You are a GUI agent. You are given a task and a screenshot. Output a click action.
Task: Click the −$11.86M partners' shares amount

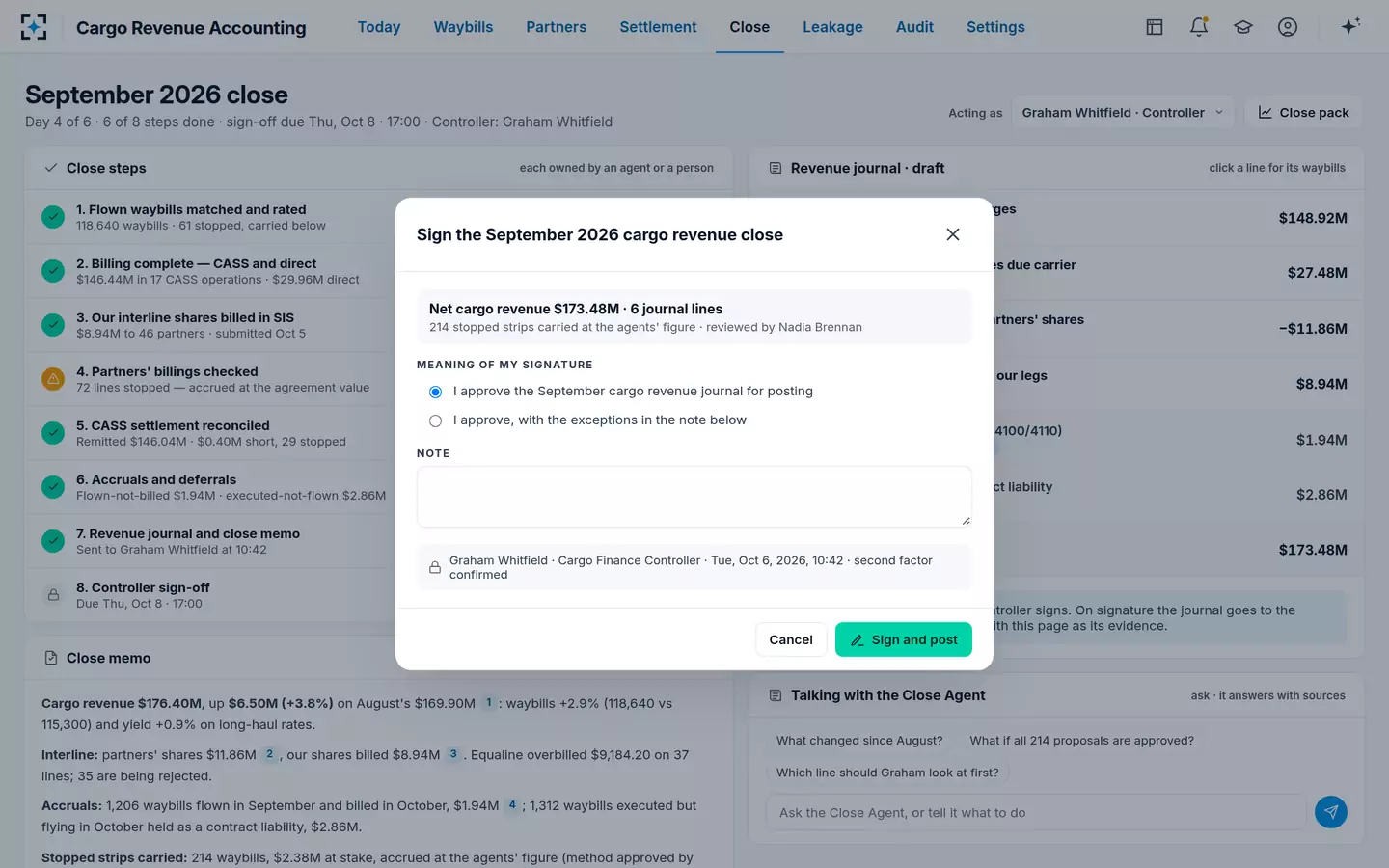point(1313,329)
